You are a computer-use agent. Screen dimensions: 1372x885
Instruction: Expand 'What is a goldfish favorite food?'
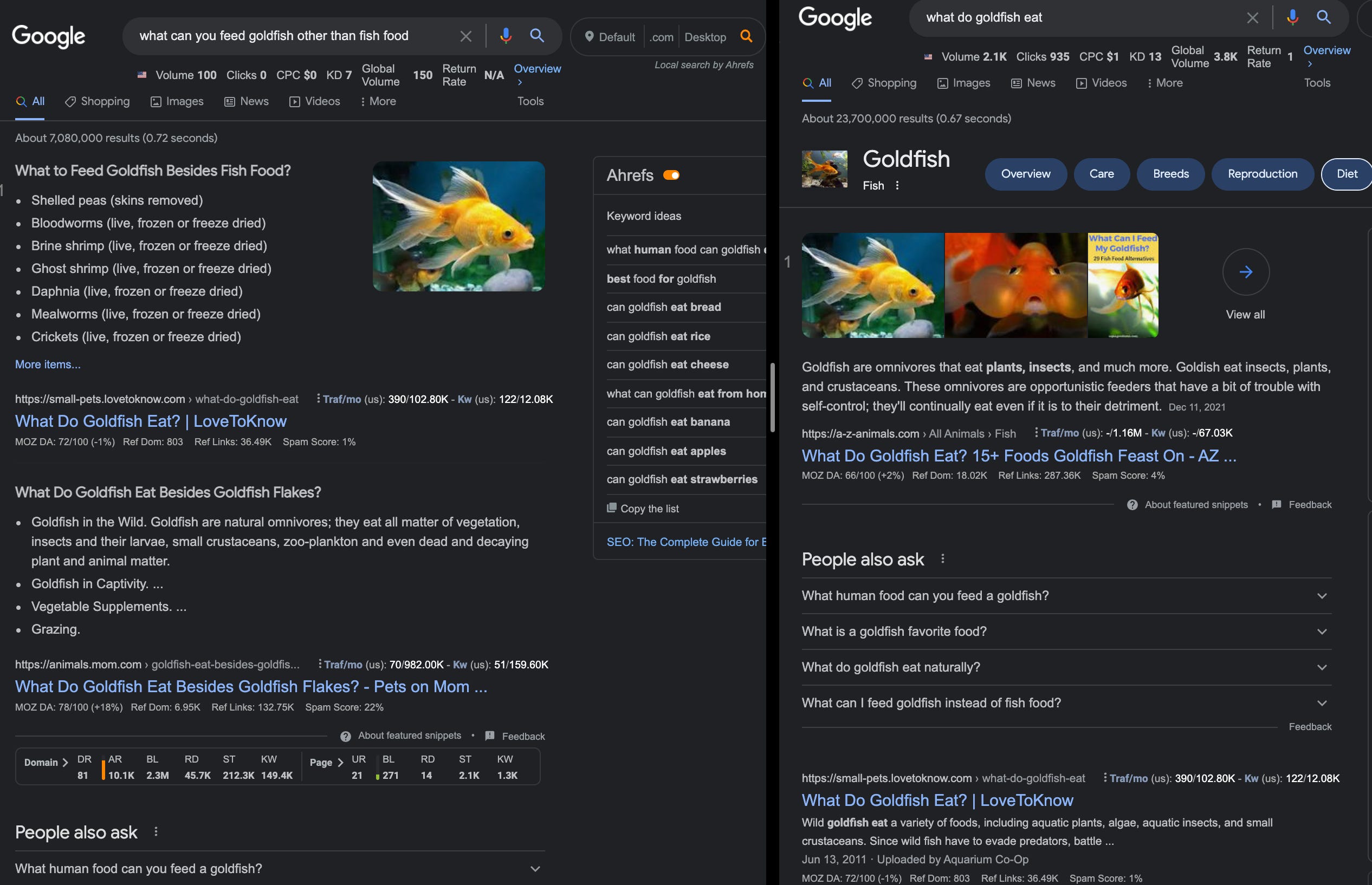point(1066,632)
